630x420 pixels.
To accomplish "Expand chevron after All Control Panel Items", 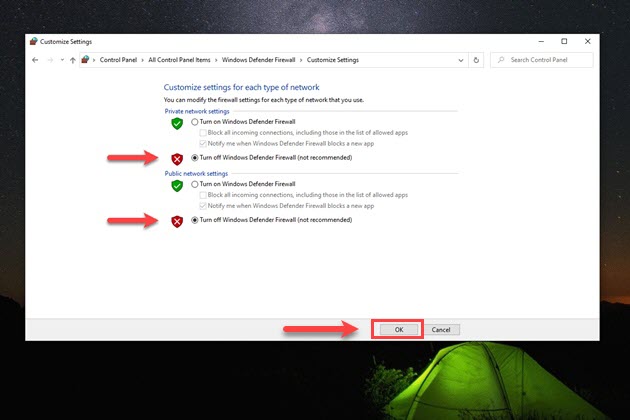I will (x=216, y=60).
